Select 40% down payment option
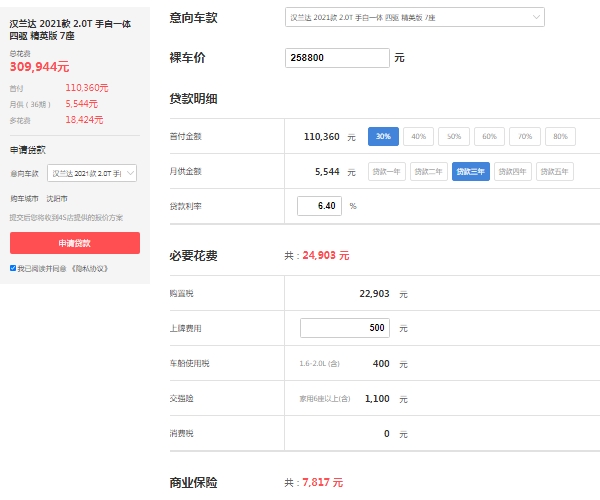The height and width of the screenshot is (500, 600). pos(419,136)
